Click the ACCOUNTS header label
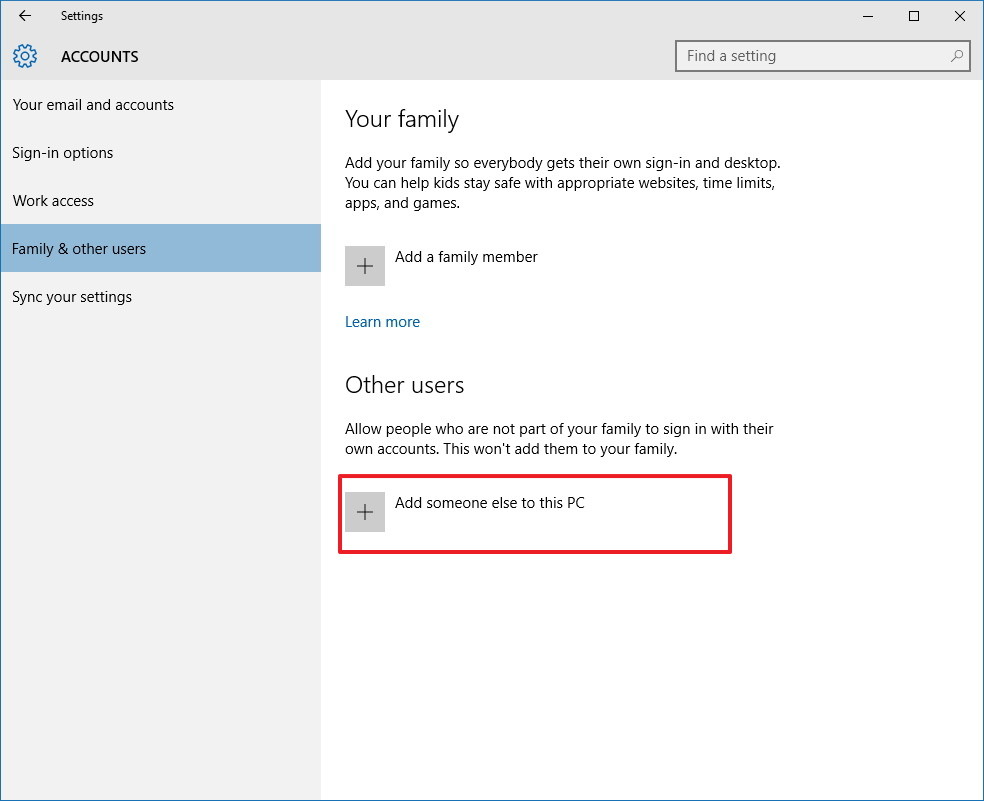The width and height of the screenshot is (984, 801). [99, 57]
